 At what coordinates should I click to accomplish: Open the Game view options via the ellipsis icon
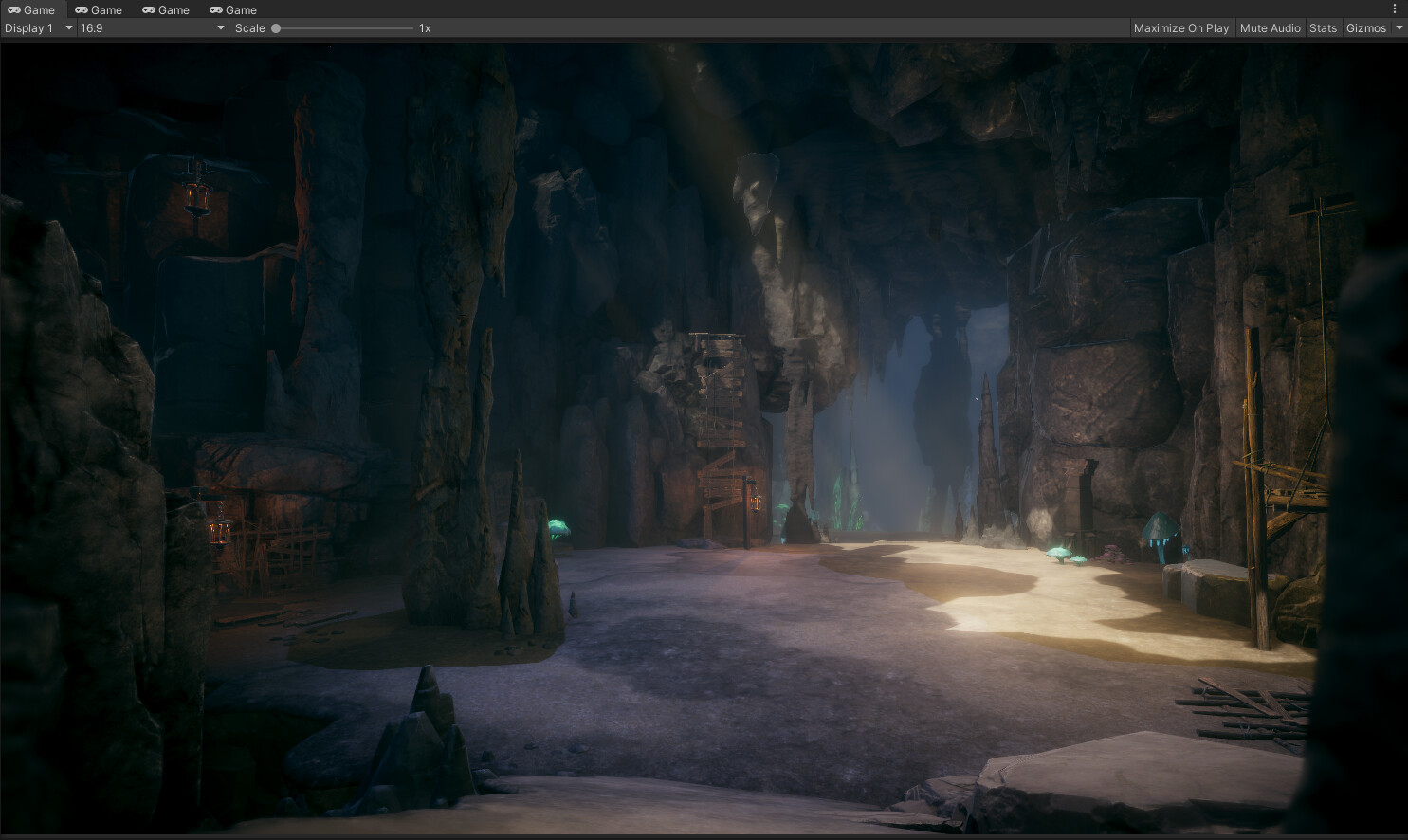[x=1394, y=9]
